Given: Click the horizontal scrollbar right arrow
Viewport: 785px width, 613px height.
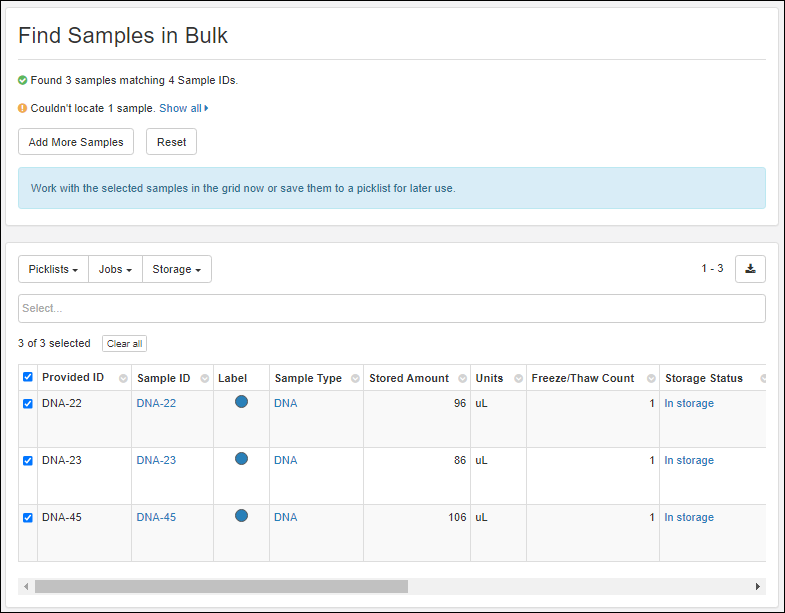Looking at the screenshot, I should click(x=757, y=587).
